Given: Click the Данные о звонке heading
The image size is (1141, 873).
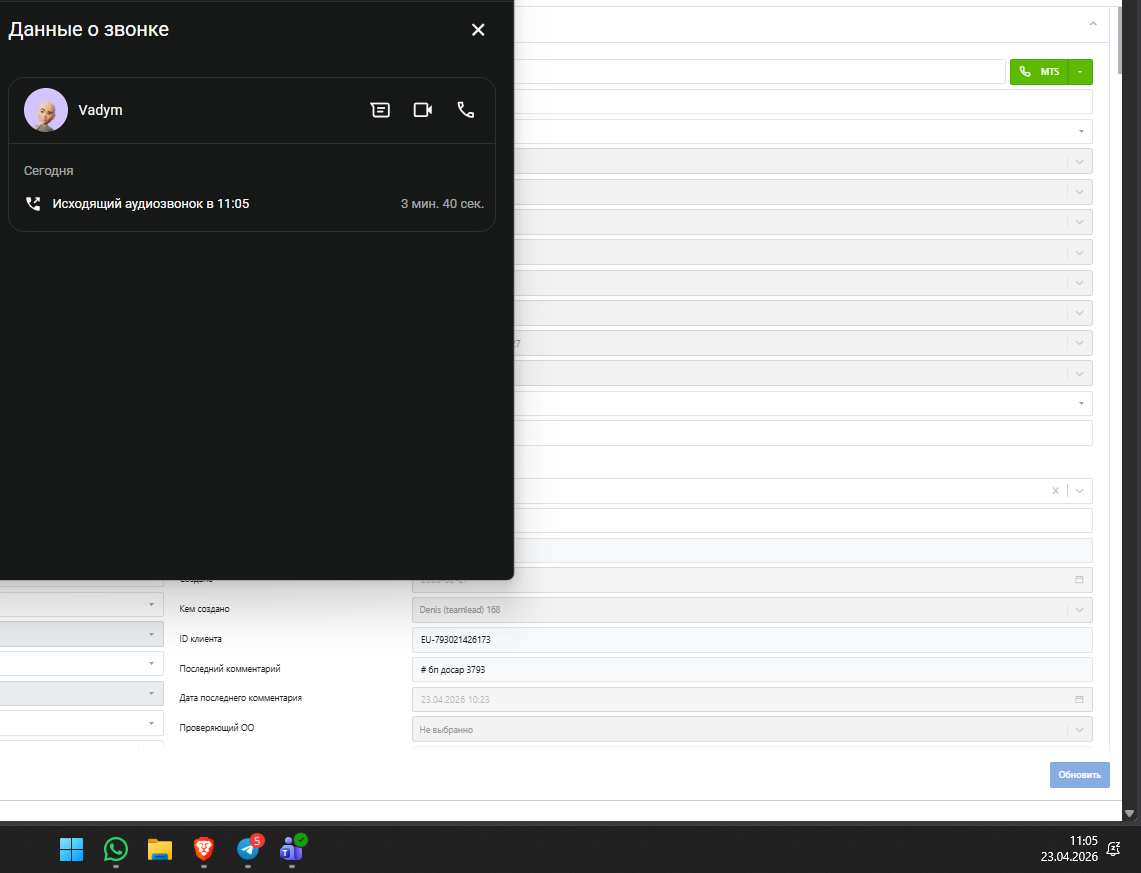Looking at the screenshot, I should (x=89, y=29).
